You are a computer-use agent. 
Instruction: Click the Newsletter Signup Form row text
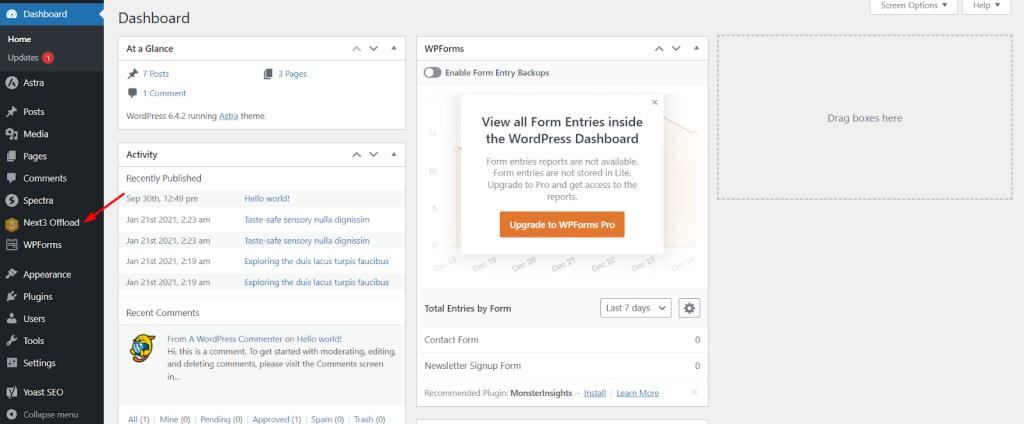tap(473, 366)
